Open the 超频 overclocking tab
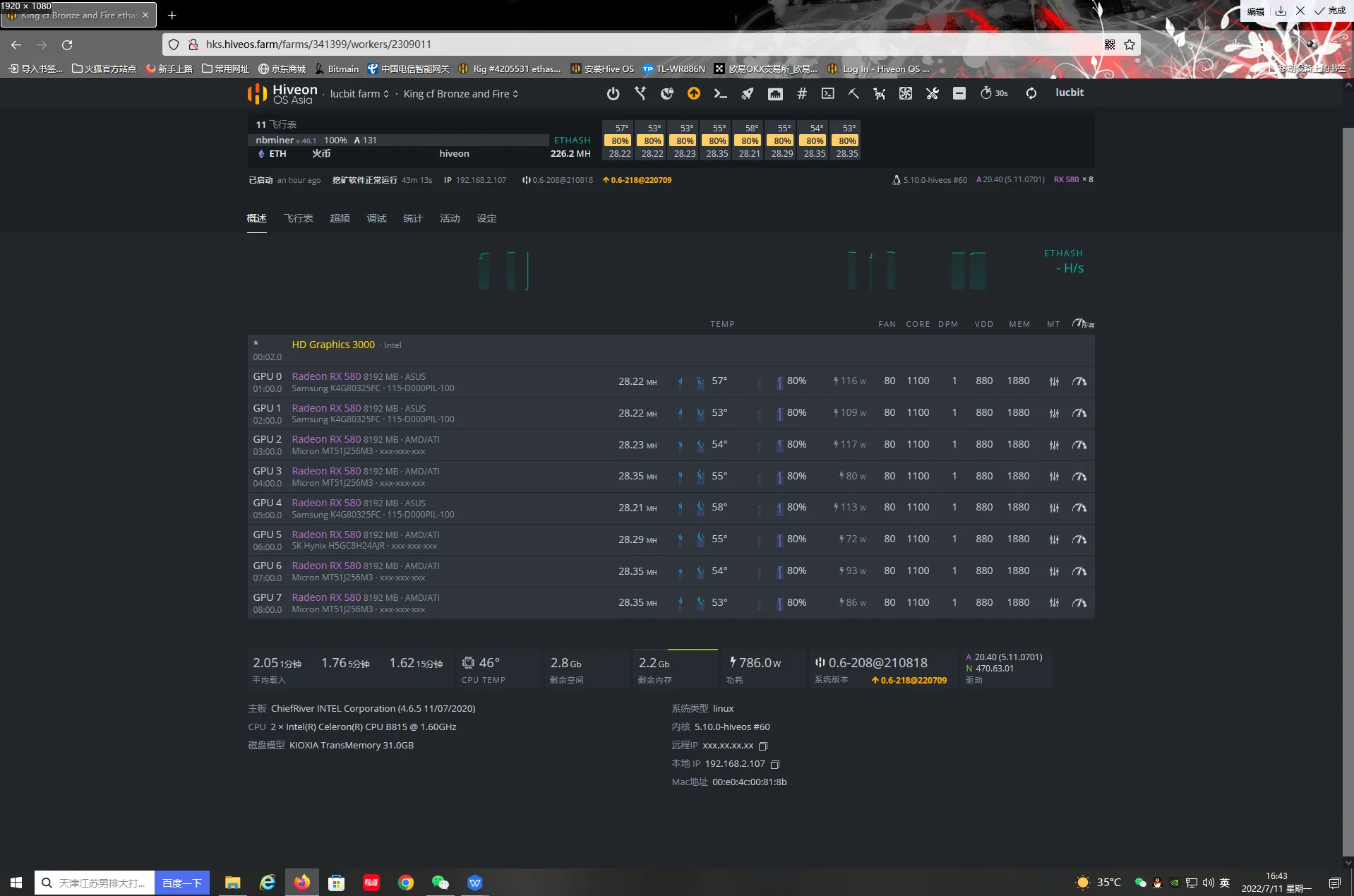 (340, 218)
